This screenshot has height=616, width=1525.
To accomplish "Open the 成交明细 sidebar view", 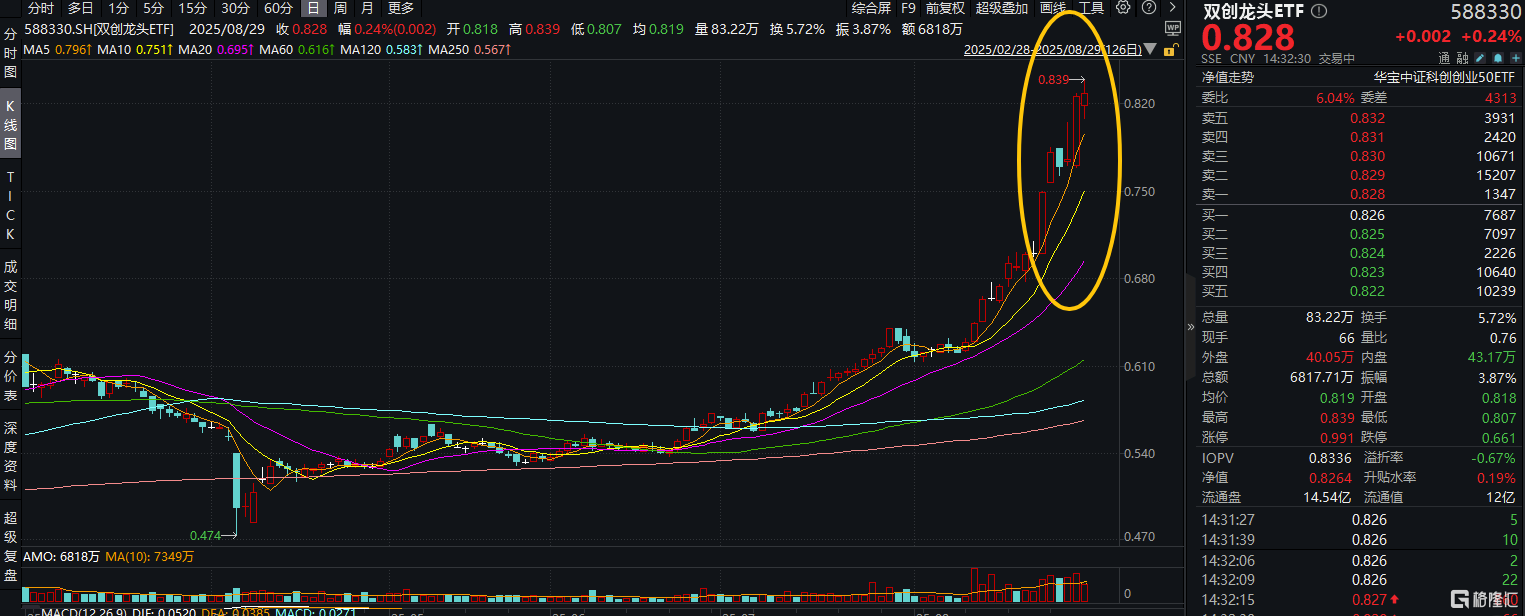I will [11, 295].
